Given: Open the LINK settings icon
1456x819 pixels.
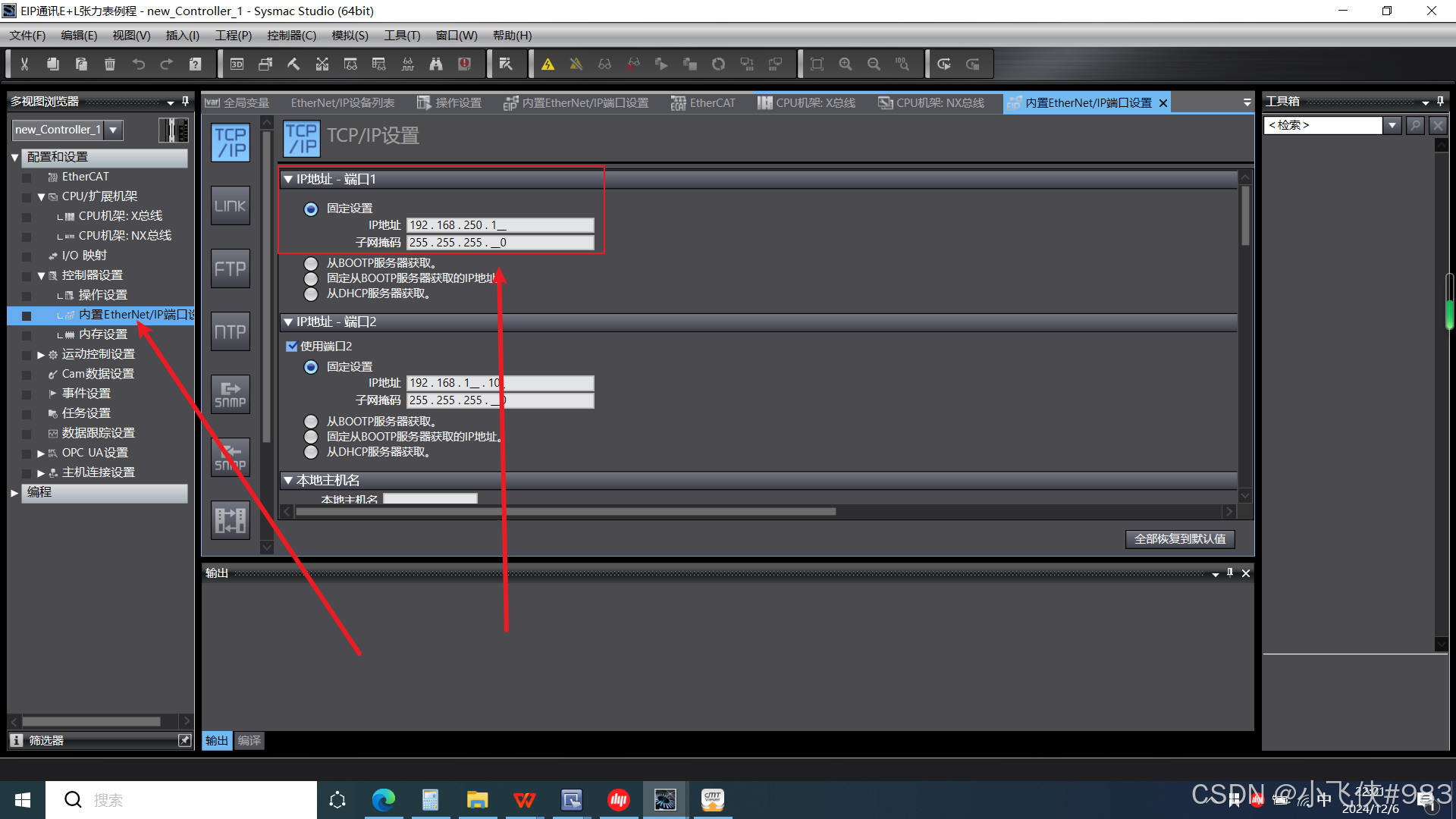Looking at the screenshot, I should coord(230,206).
